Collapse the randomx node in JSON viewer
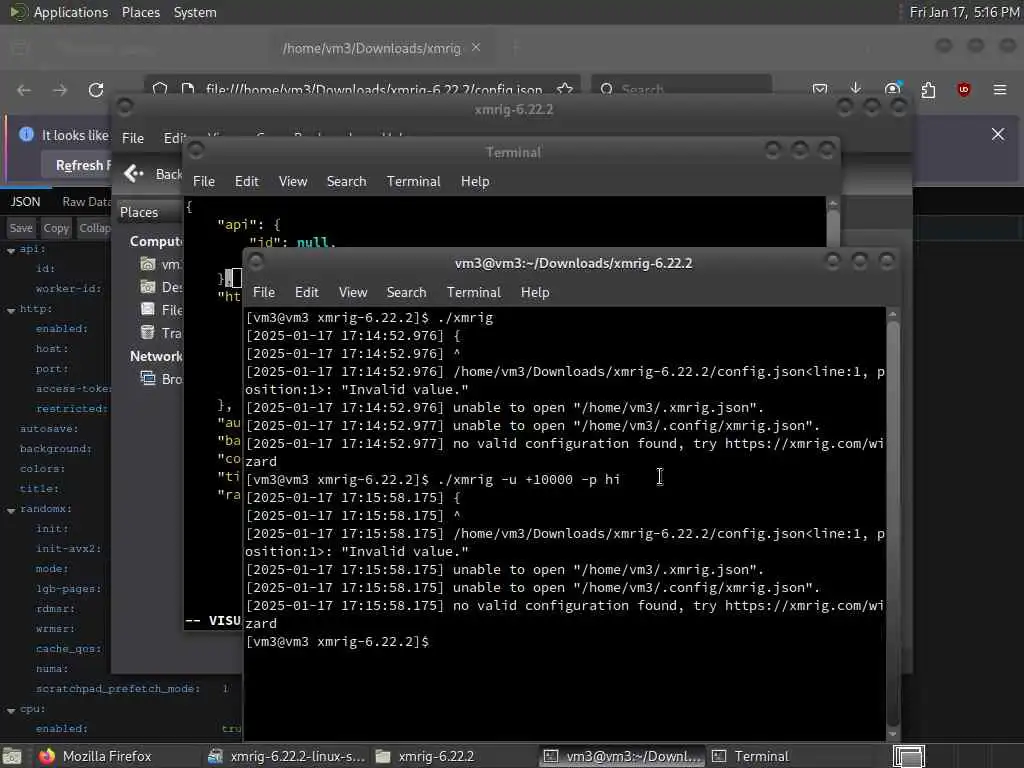Screen dimensions: 1024x768 (x=11, y=510)
